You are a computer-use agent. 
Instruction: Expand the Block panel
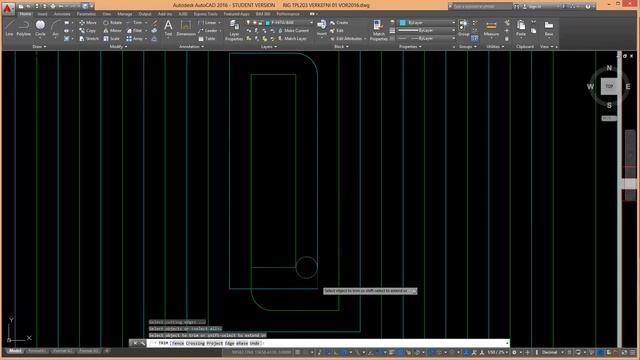point(341,47)
